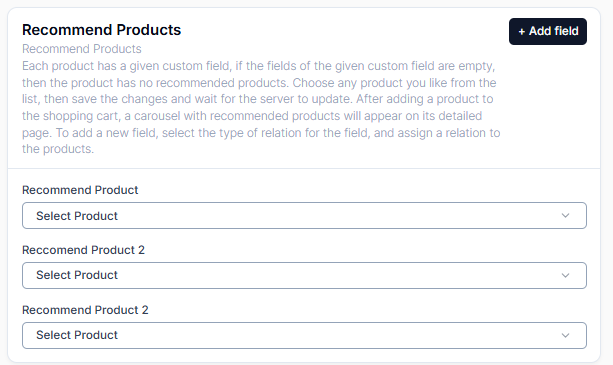Click the description line mentioning shopping cart carousel
Screen dimensions: 613x365
pos(252,116)
